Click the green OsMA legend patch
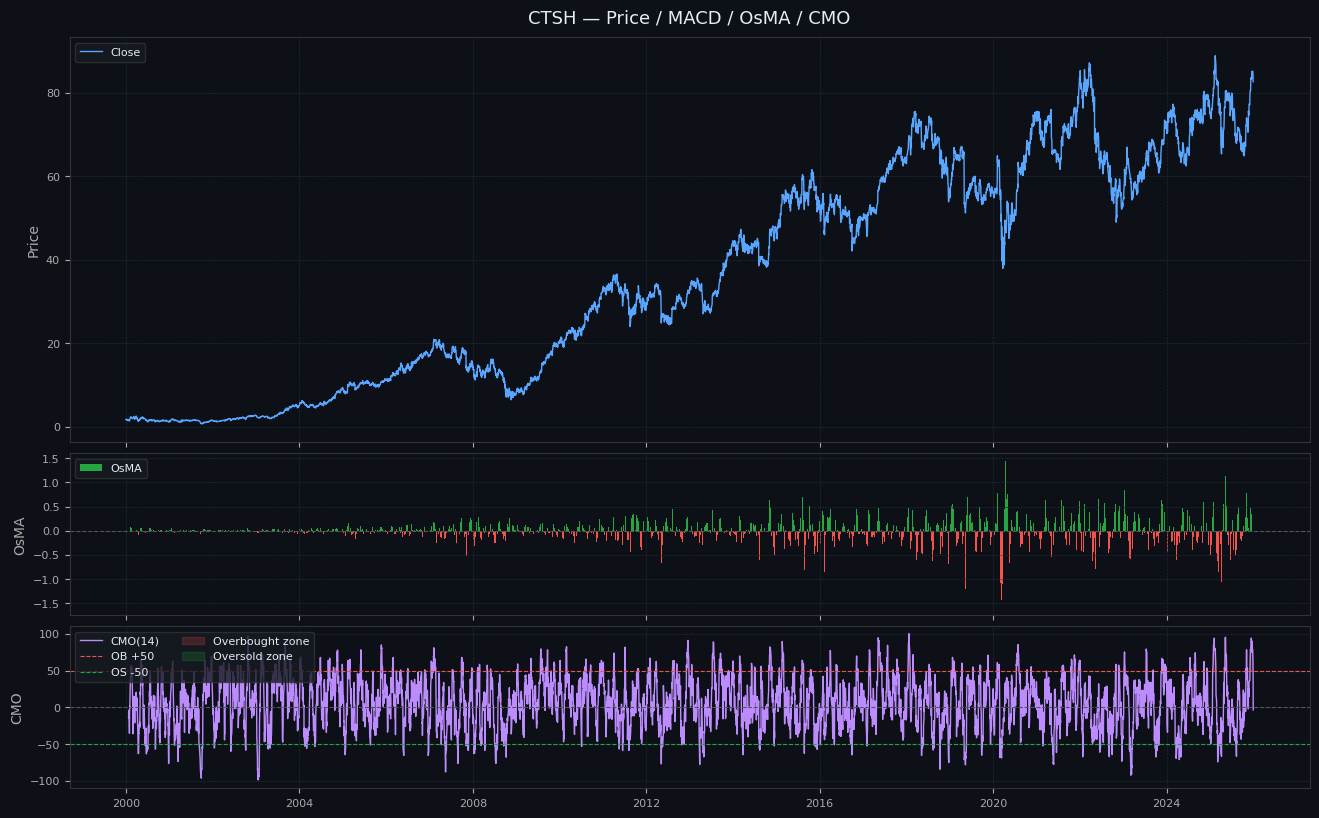 (x=91, y=468)
